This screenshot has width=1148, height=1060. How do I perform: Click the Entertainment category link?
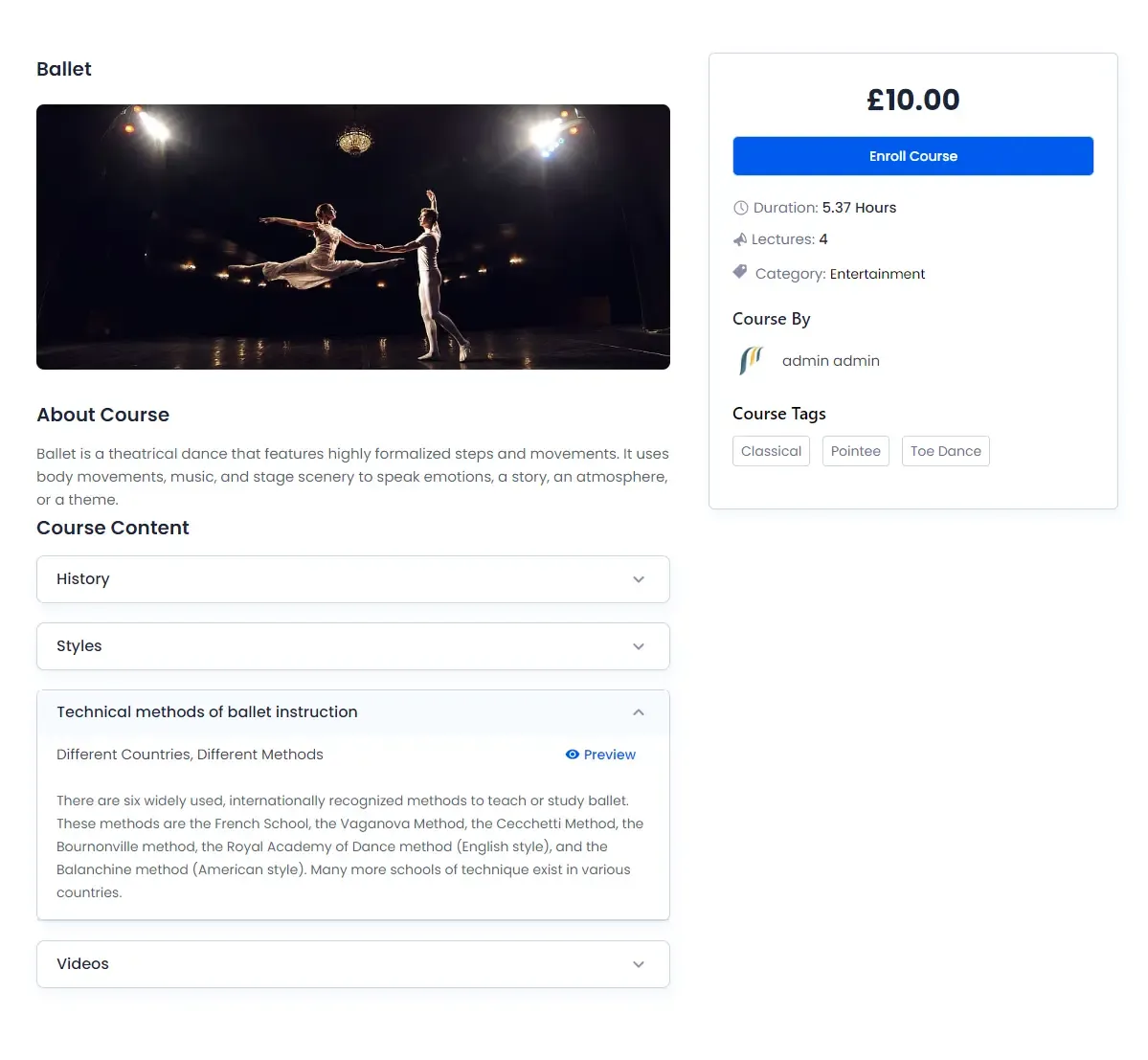click(x=877, y=274)
